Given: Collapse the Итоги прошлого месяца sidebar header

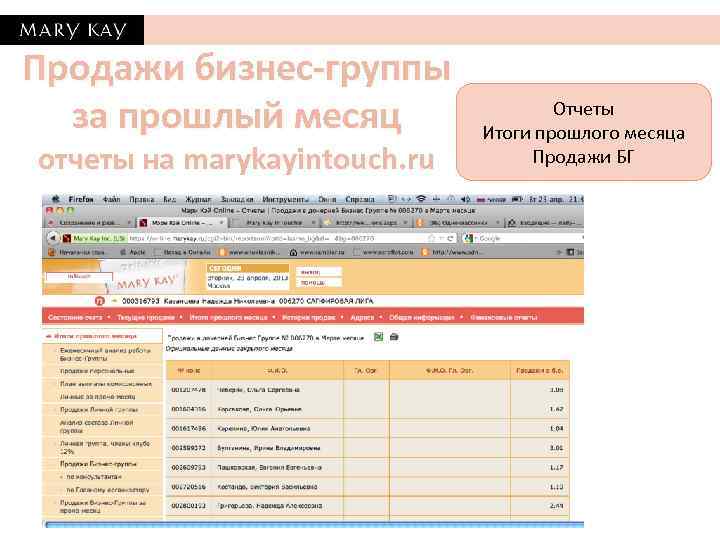Looking at the screenshot, I should pos(102,336).
